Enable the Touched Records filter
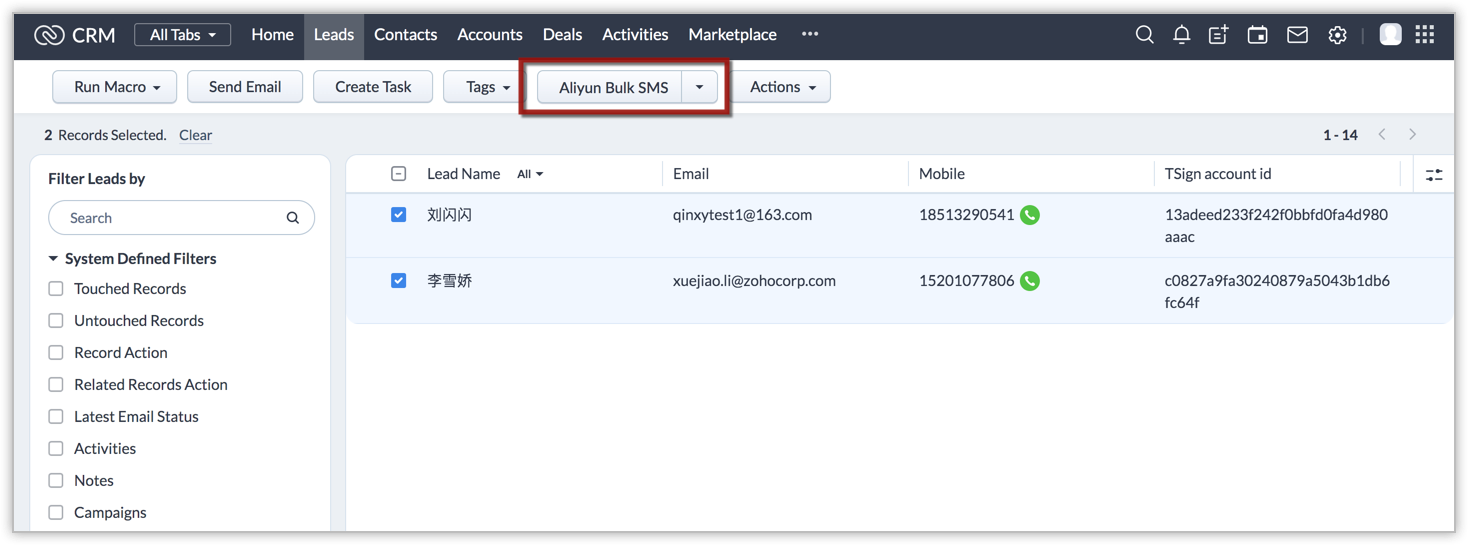Screen dimensions: 1468x545 56,289
